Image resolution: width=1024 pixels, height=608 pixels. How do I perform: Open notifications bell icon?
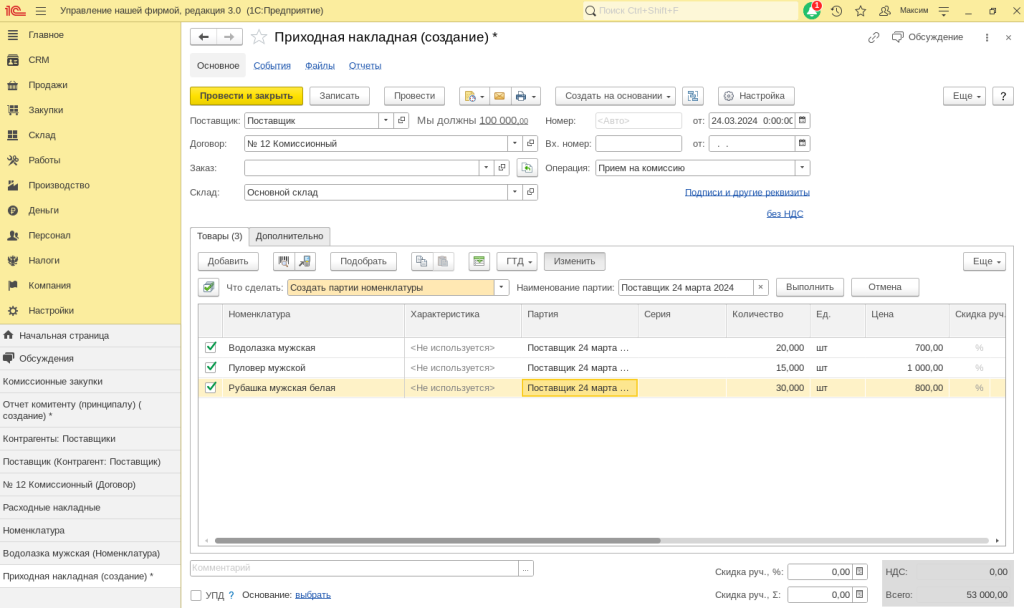(812, 10)
